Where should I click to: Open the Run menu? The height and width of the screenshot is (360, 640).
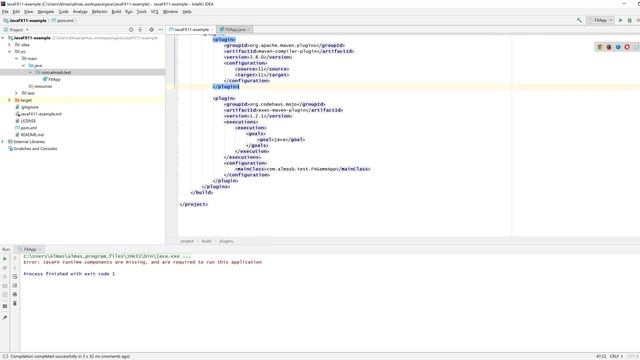point(129,12)
